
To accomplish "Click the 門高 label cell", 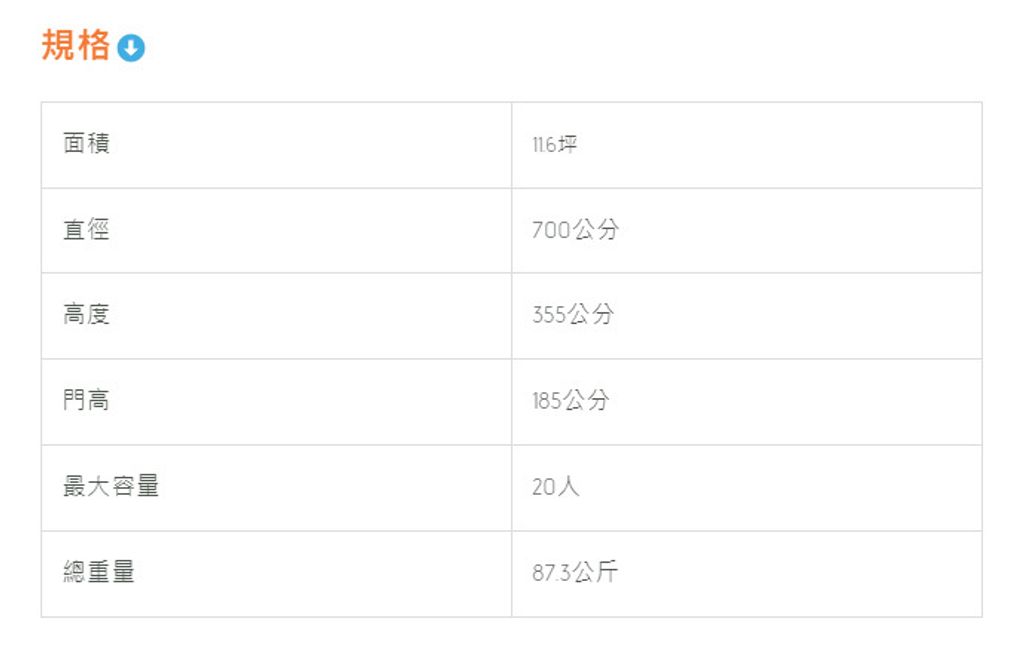I will click(x=86, y=401).
